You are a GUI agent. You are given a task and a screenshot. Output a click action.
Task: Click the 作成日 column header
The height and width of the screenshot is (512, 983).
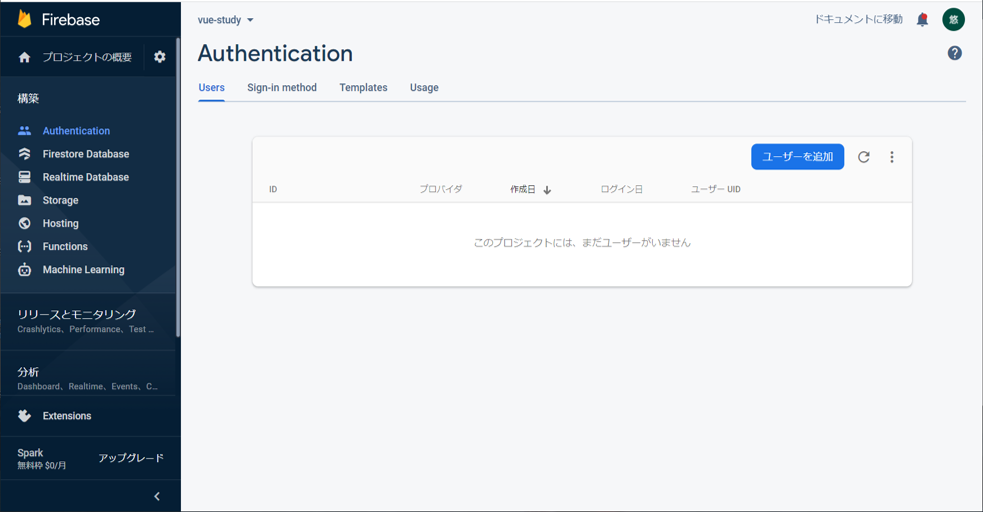523,189
